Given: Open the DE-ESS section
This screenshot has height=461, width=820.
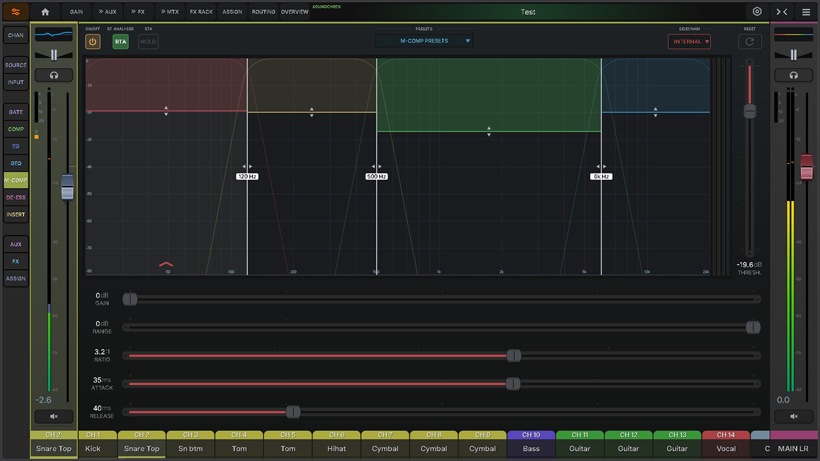Looking at the screenshot, I should pyautogui.click(x=16, y=198).
